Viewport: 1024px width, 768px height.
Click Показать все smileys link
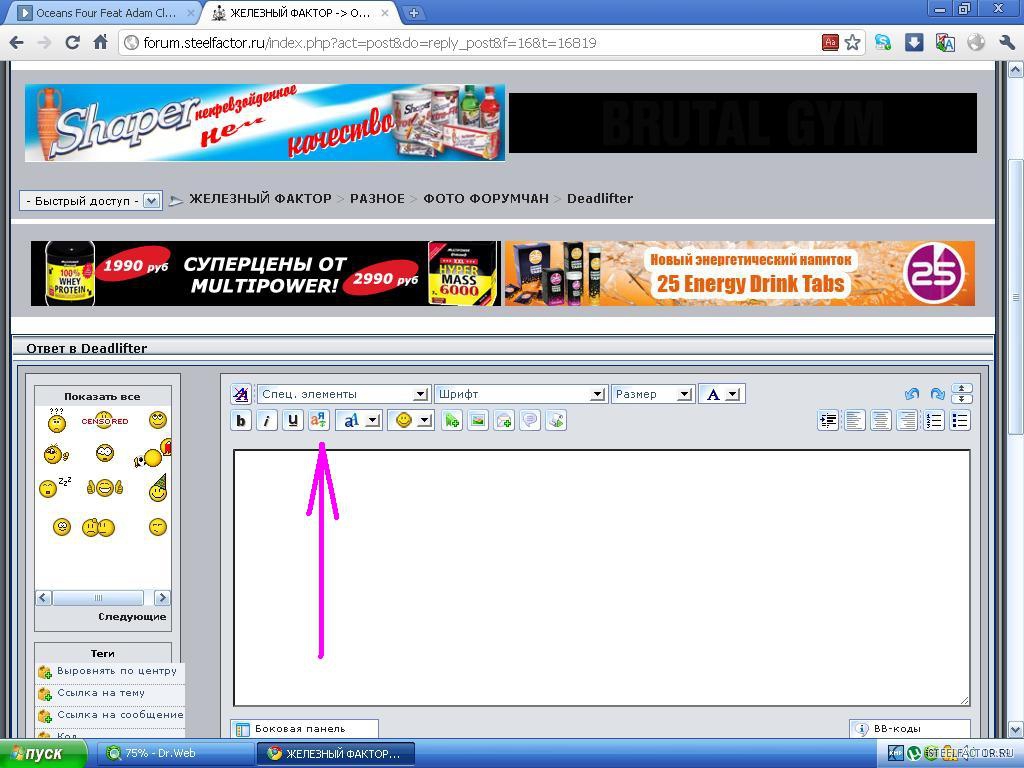pyautogui.click(x=102, y=396)
